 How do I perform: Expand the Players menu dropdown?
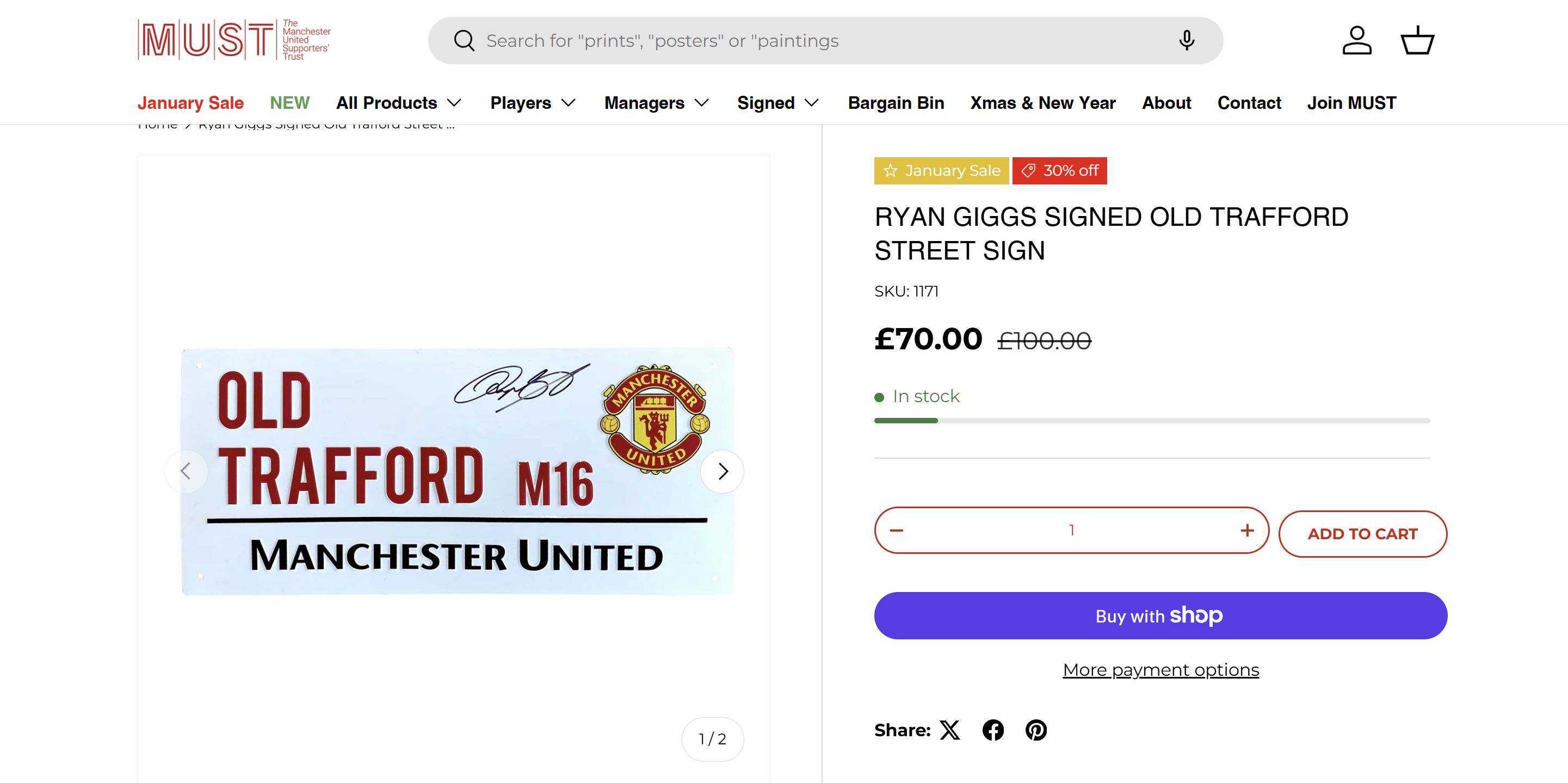click(x=533, y=103)
